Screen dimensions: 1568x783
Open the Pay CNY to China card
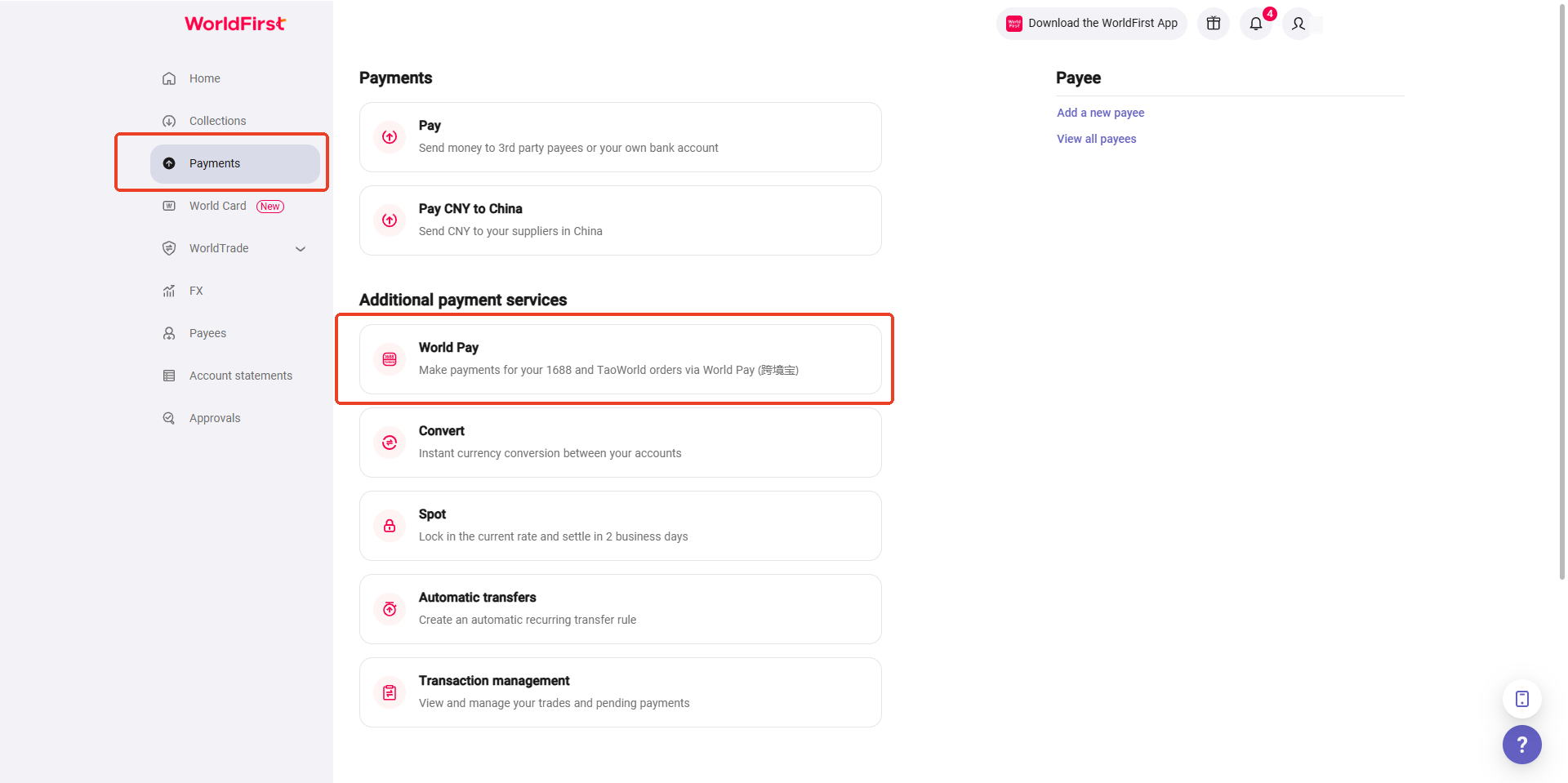tap(620, 220)
